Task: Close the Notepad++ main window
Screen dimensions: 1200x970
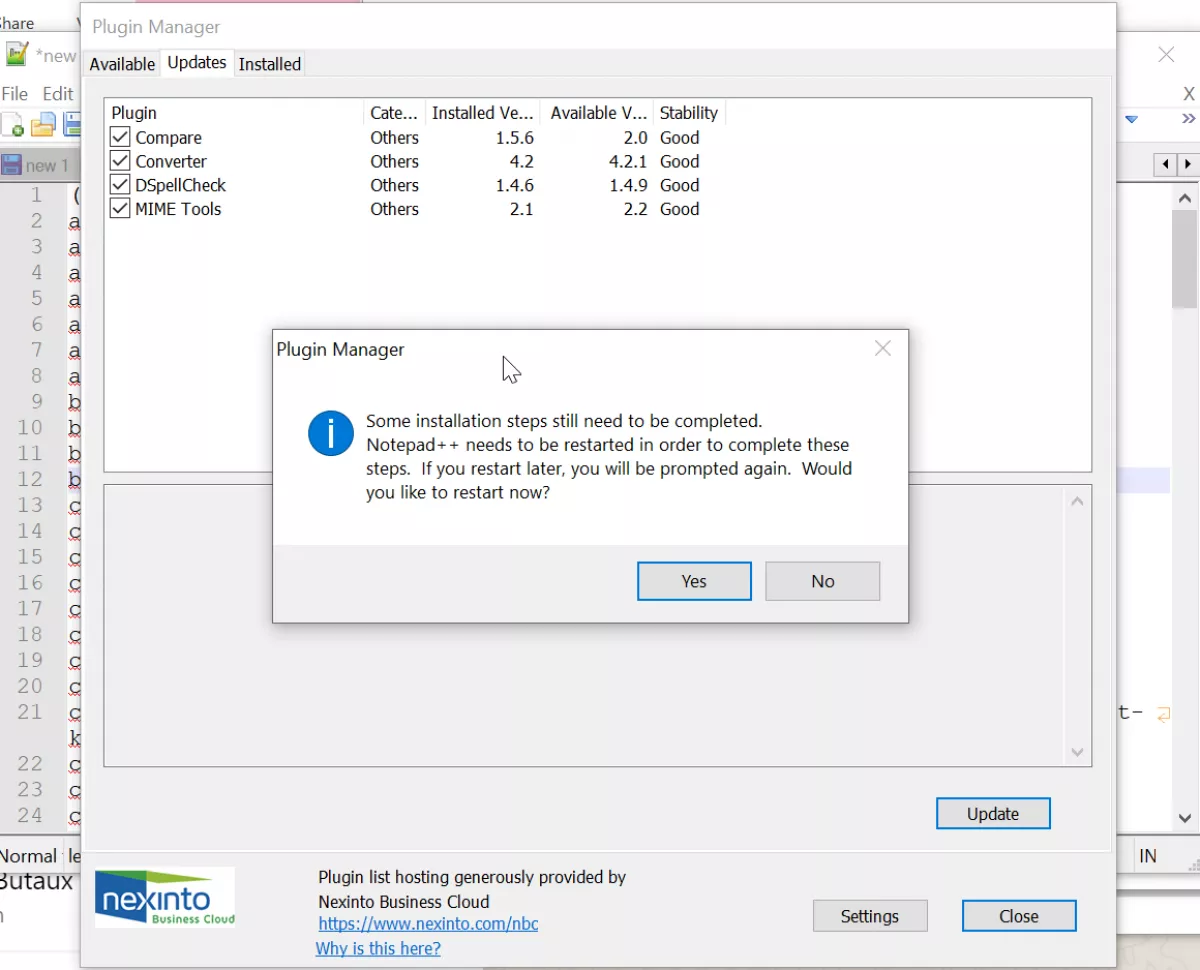Action: 1166,55
